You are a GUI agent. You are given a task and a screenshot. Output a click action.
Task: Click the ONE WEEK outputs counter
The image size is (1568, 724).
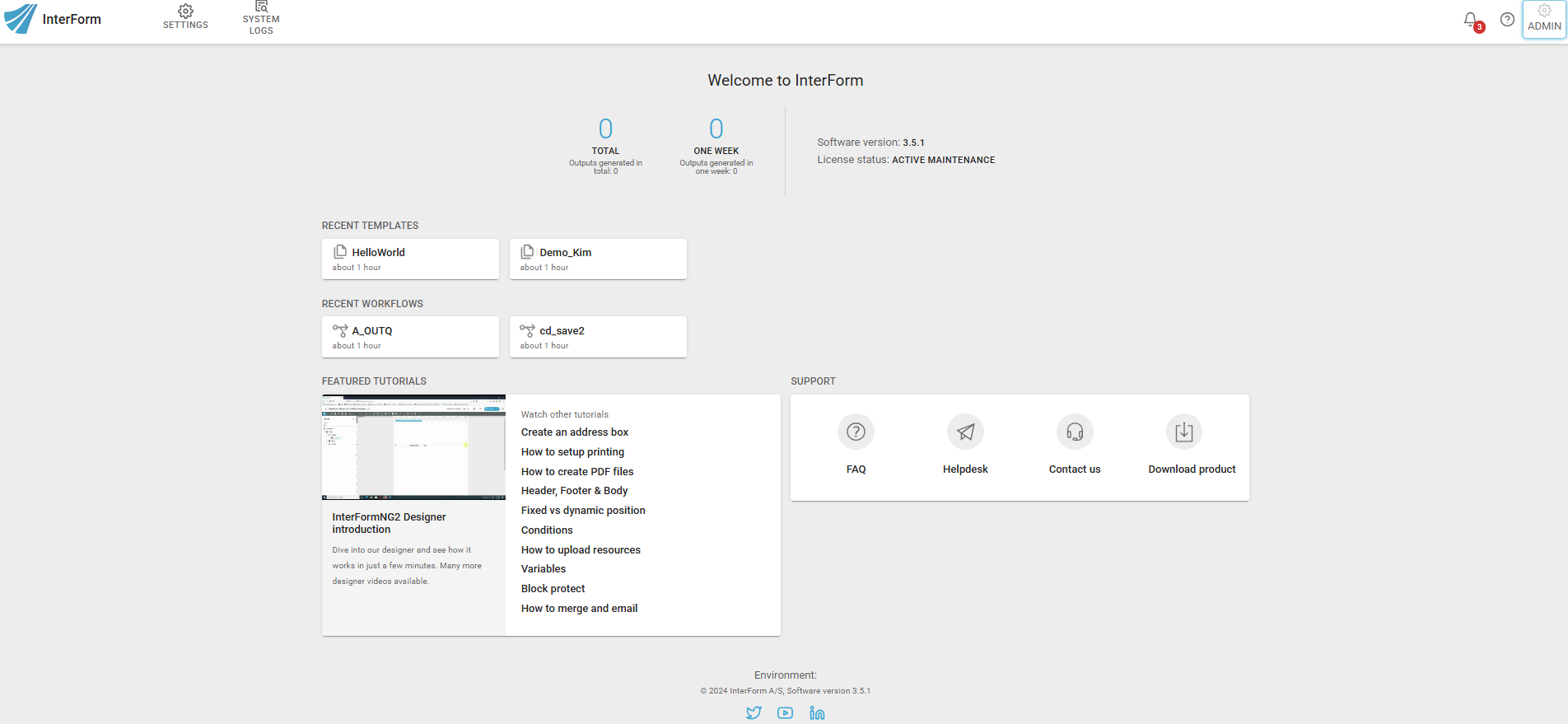pos(716,144)
